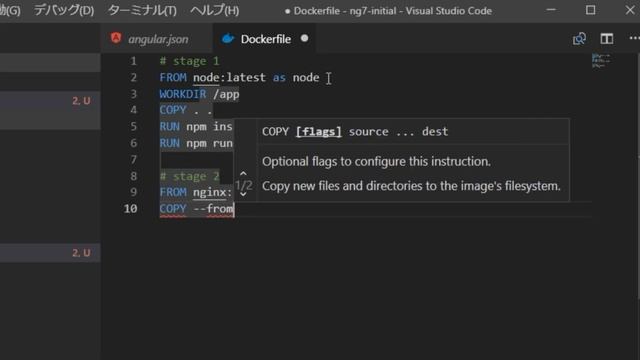Click the '# stage 1' comment text
The width and height of the screenshot is (640, 360).
point(189,61)
